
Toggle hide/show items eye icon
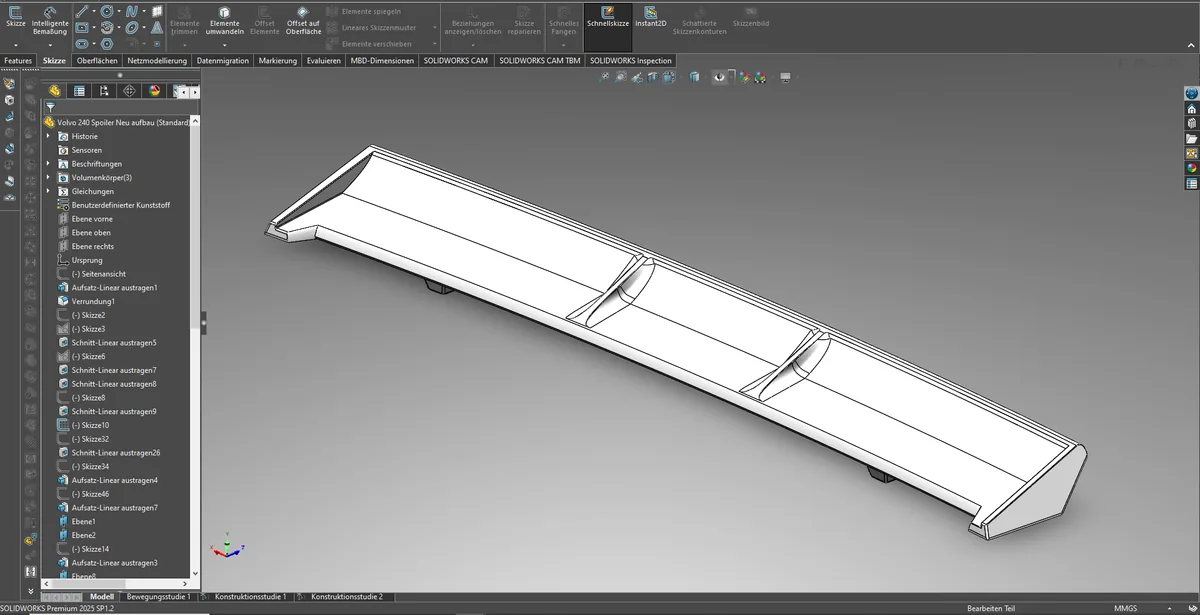[x=720, y=77]
